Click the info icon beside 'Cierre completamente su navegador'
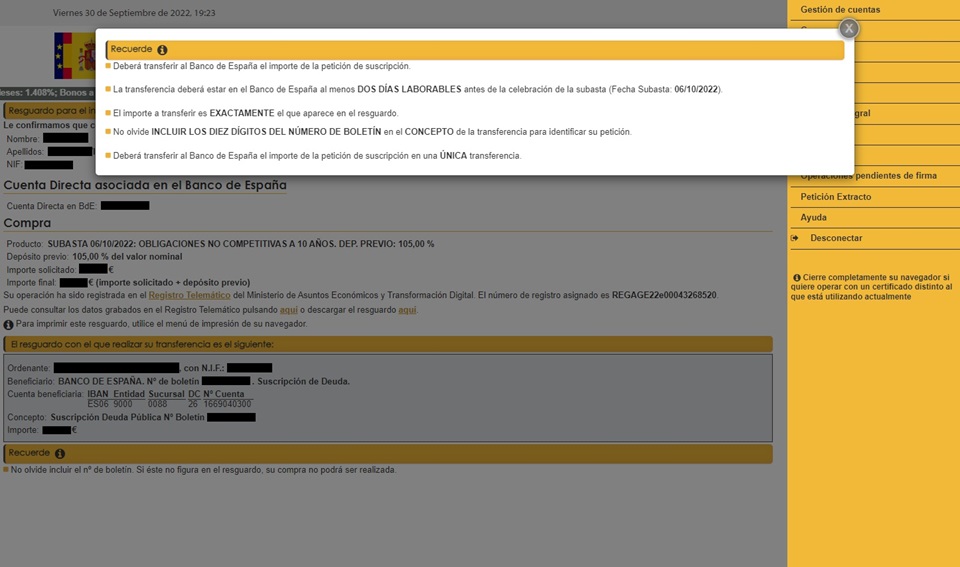The width and height of the screenshot is (960, 567). [797, 277]
